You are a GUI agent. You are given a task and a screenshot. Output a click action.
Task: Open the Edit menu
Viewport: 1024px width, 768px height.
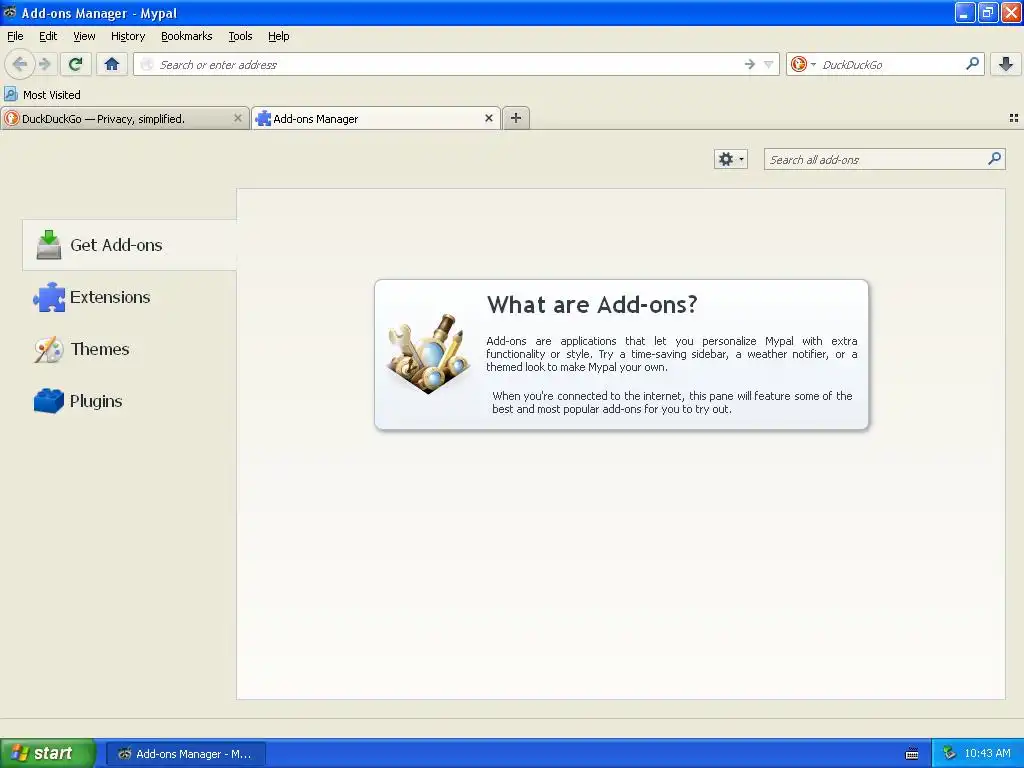[x=48, y=36]
